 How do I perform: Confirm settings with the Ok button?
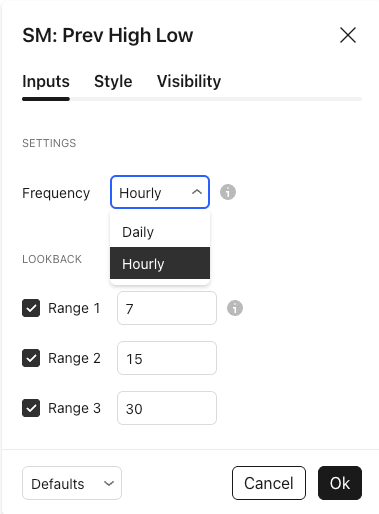click(340, 483)
